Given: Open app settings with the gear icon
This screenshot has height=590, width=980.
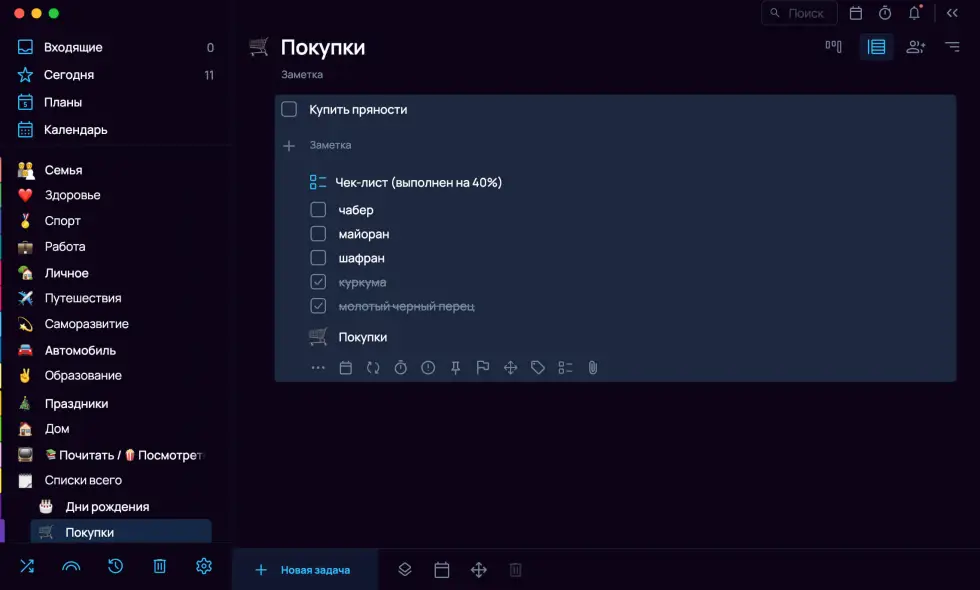Looking at the screenshot, I should 203,566.
